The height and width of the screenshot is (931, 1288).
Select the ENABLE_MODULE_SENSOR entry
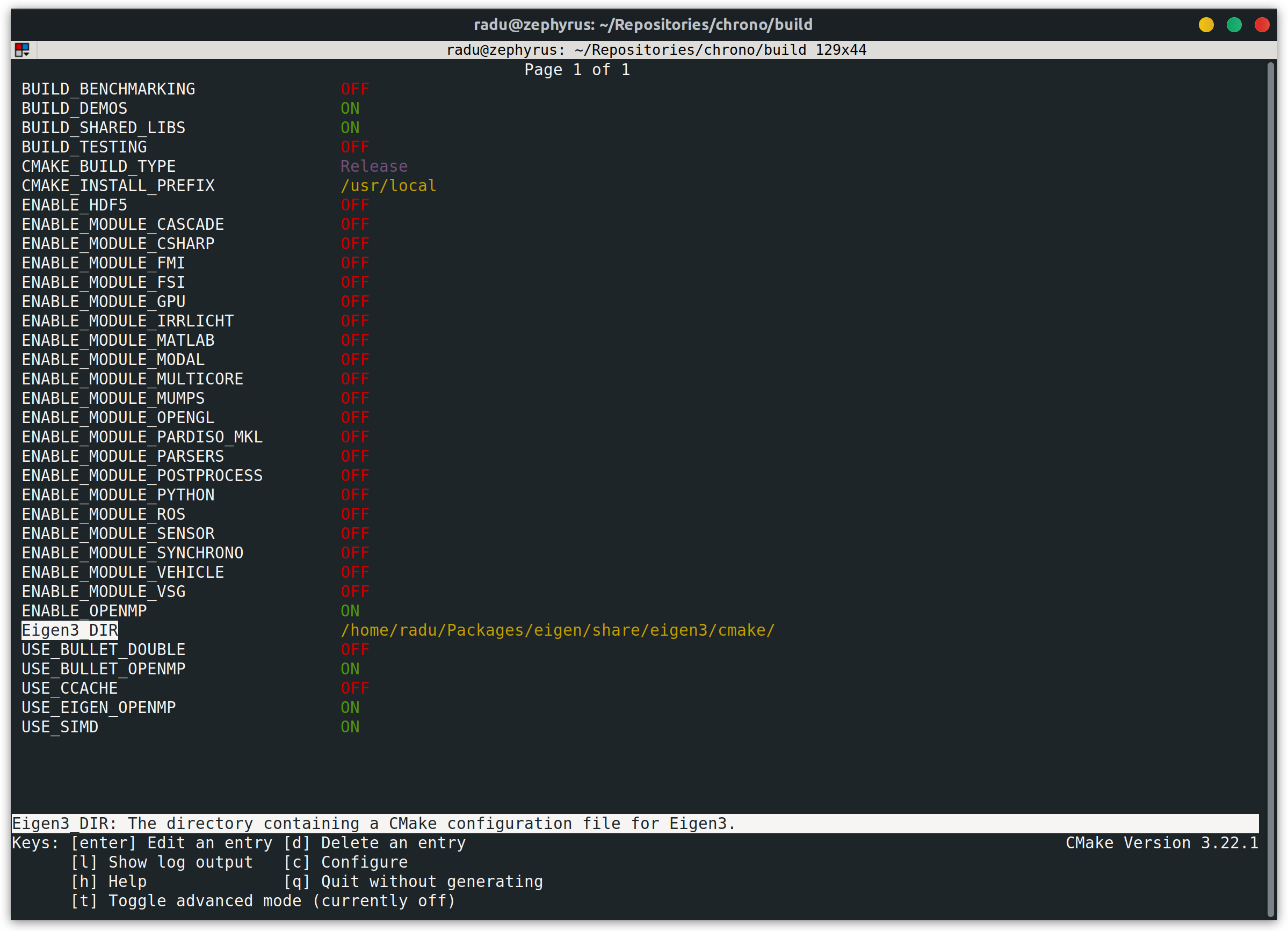118,533
